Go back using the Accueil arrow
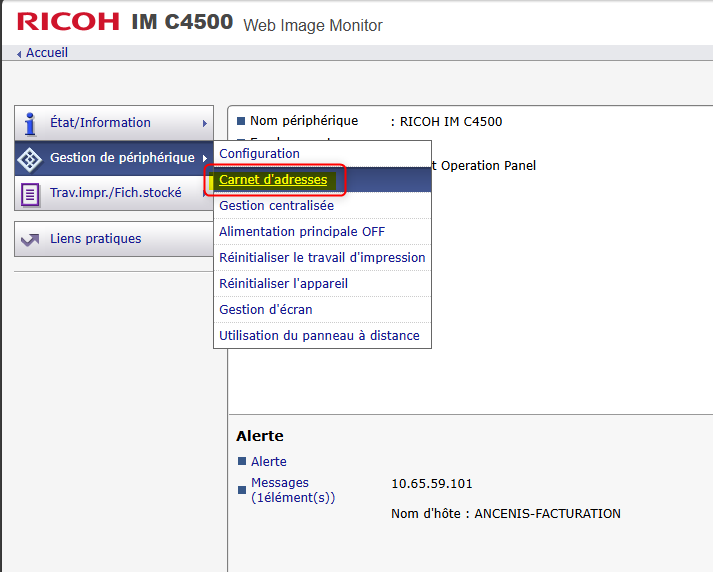The height and width of the screenshot is (572, 713). click(19, 54)
